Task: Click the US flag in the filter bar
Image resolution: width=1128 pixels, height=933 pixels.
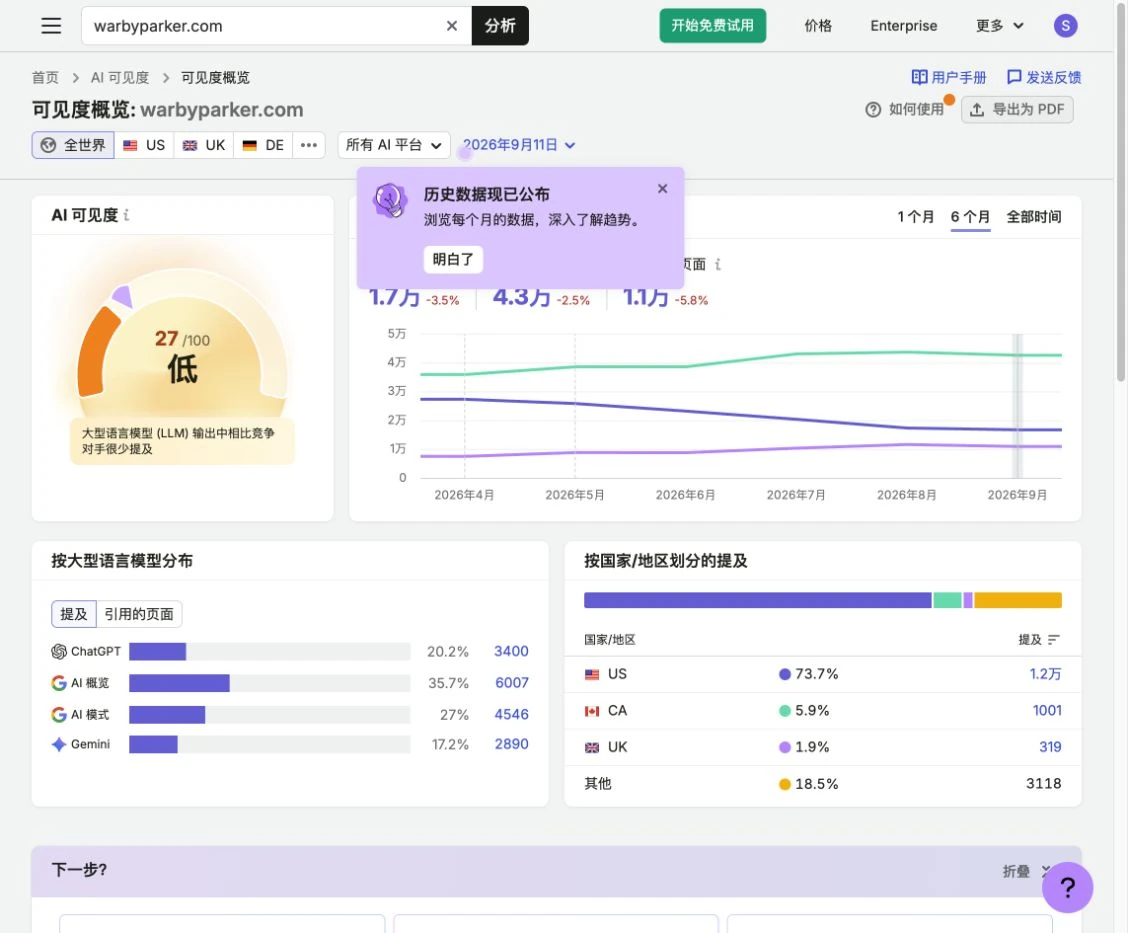Action: pos(130,145)
